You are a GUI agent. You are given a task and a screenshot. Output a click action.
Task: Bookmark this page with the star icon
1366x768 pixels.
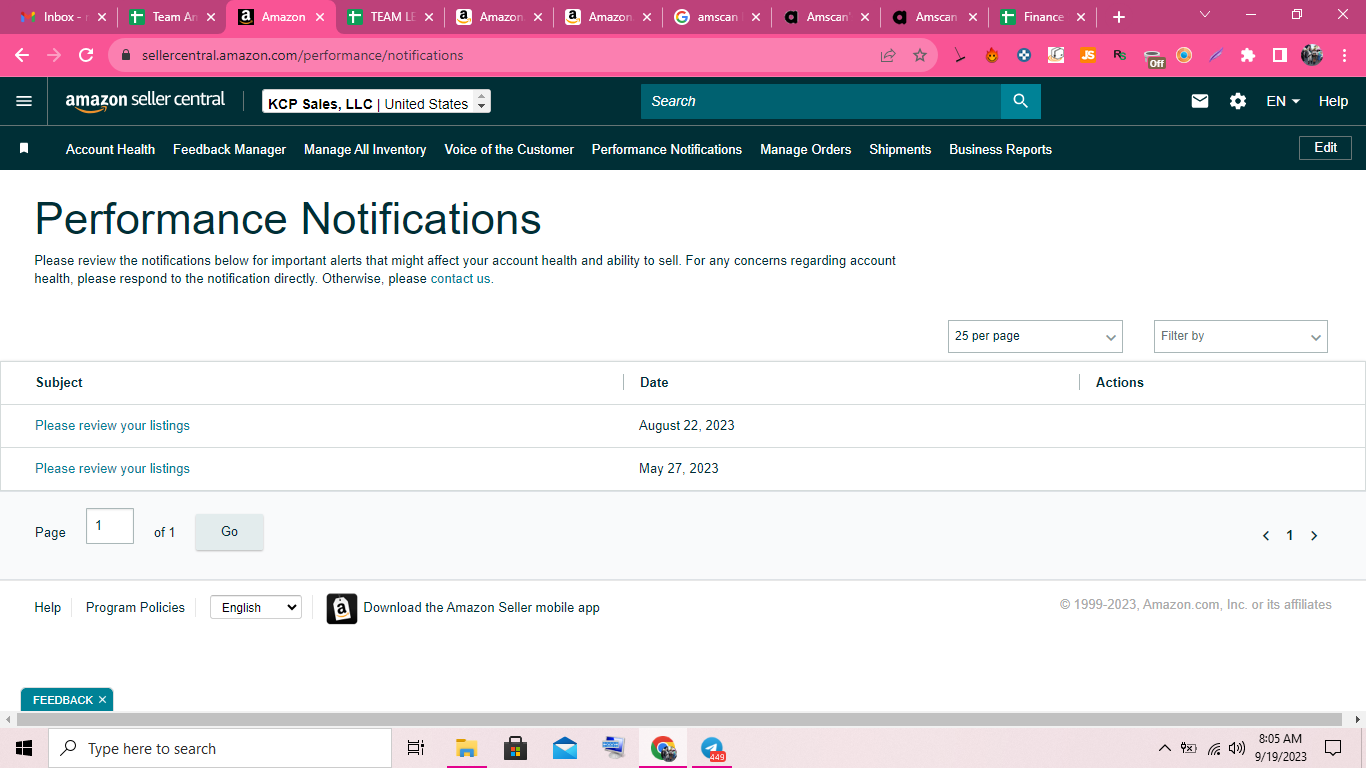920,55
